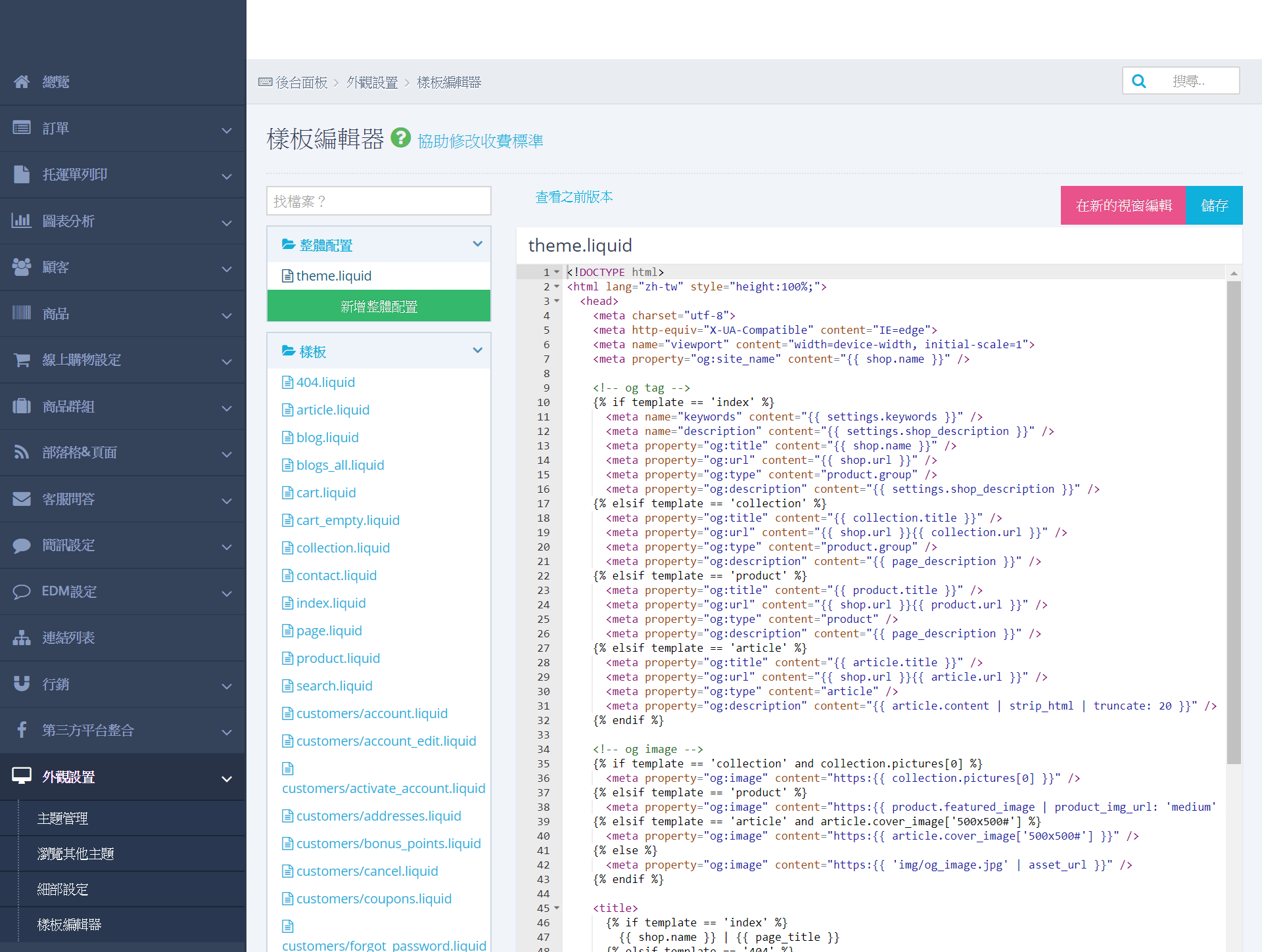Click the 在新的視窗編輯 button
Viewport: 1262px width, 952px height.
(x=1123, y=205)
